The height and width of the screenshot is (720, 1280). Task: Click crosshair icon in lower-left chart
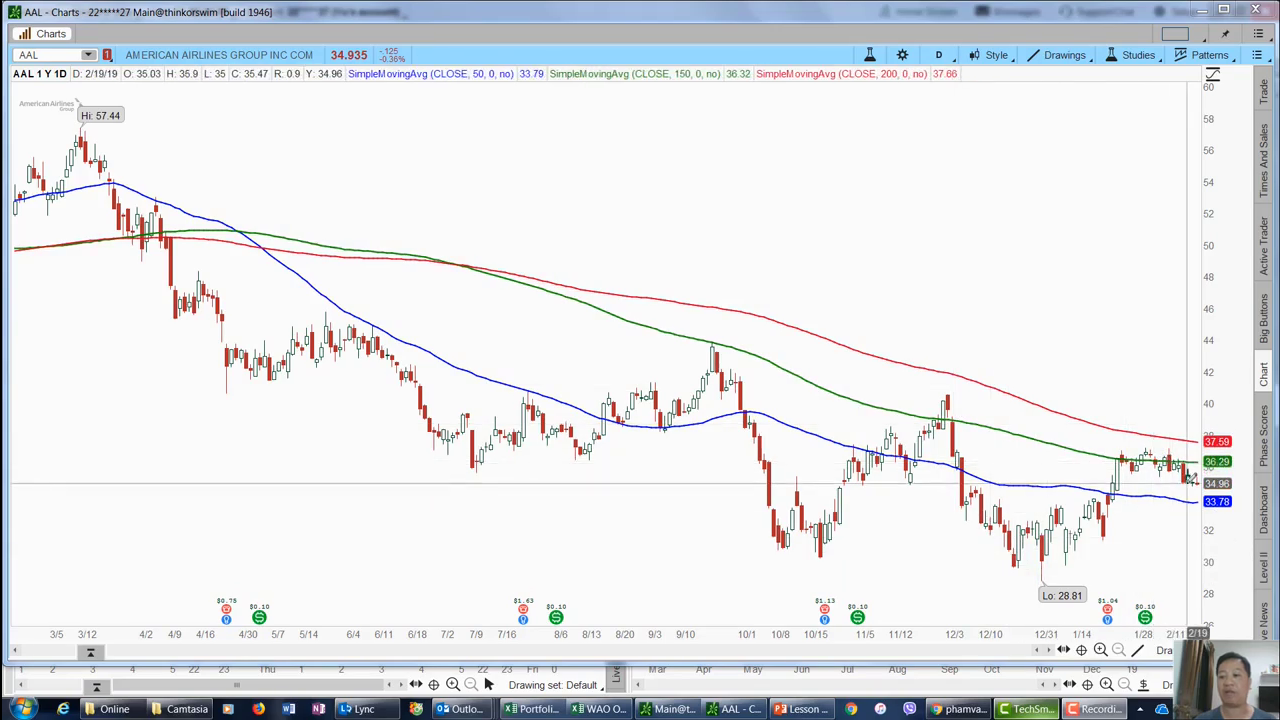434,685
